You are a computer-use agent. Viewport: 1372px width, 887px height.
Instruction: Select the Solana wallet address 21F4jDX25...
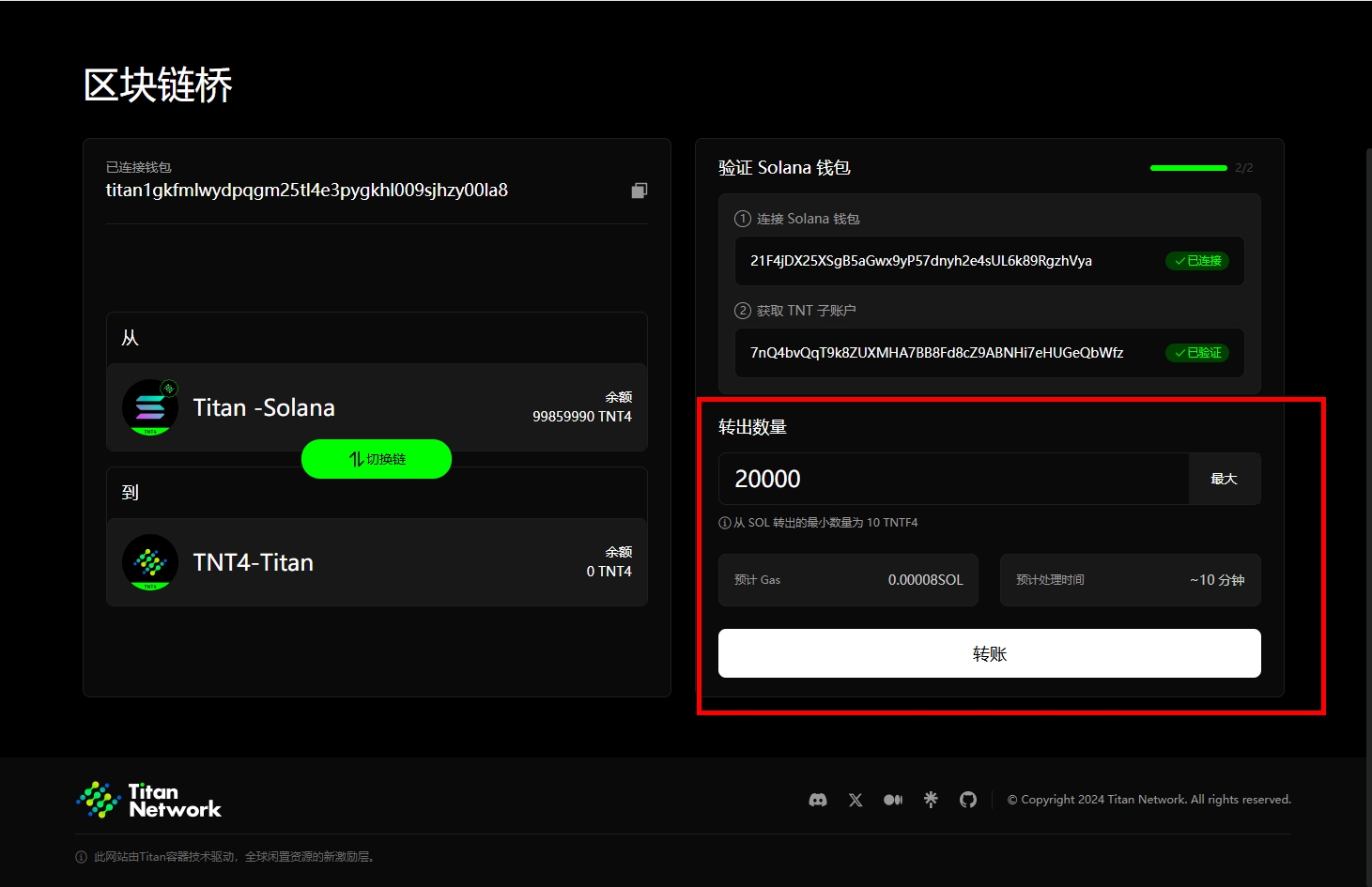(920, 261)
